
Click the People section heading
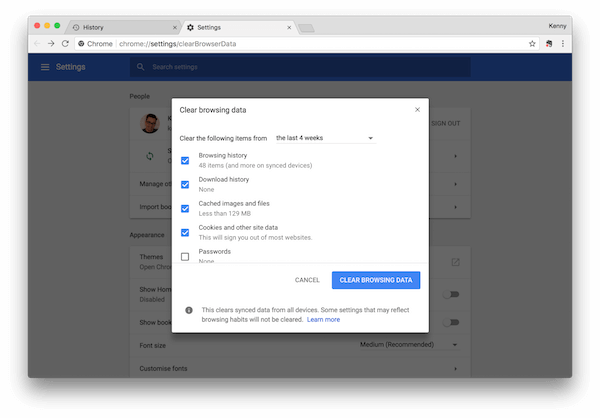point(140,96)
